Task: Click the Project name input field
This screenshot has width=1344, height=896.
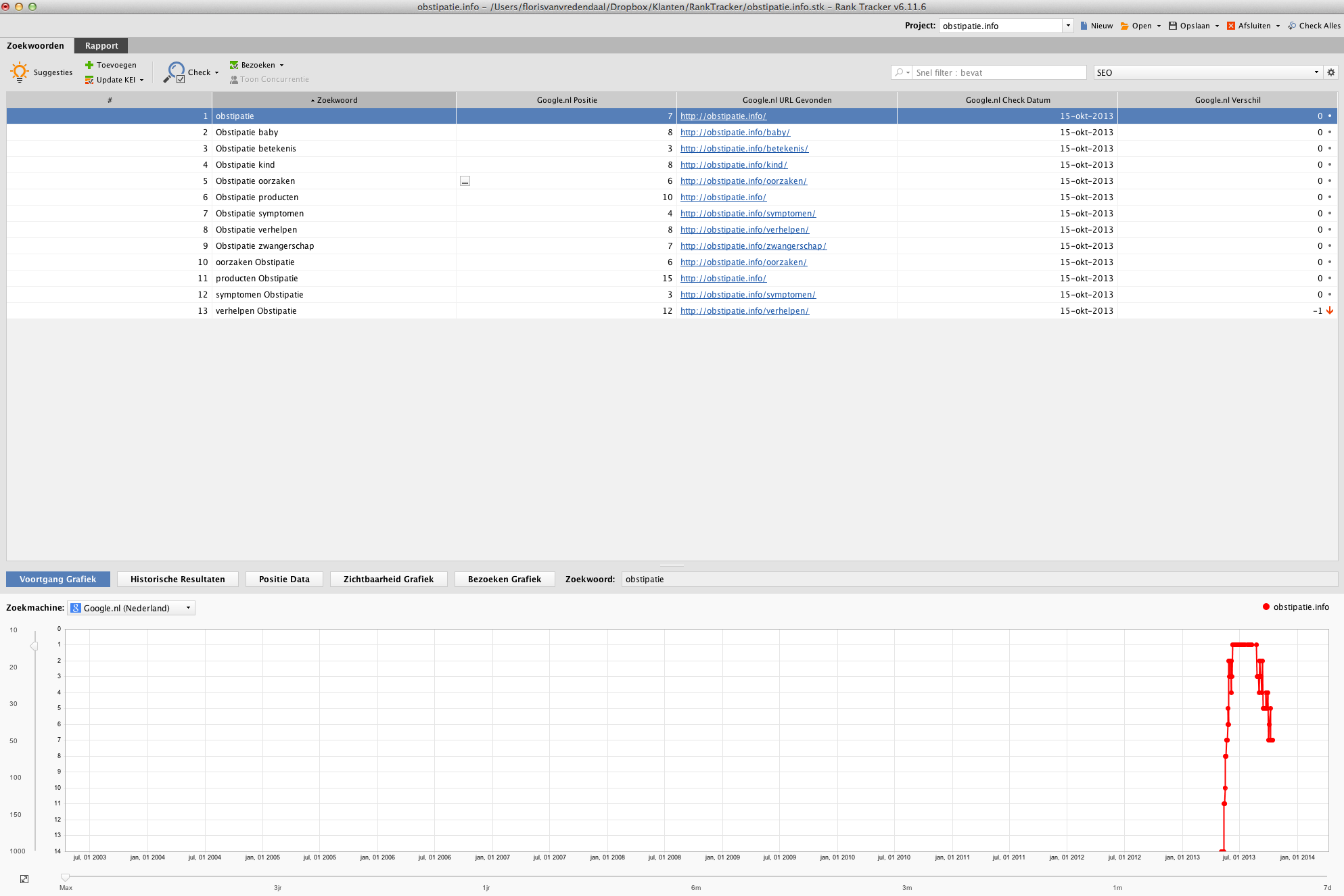Action: click(x=1000, y=26)
